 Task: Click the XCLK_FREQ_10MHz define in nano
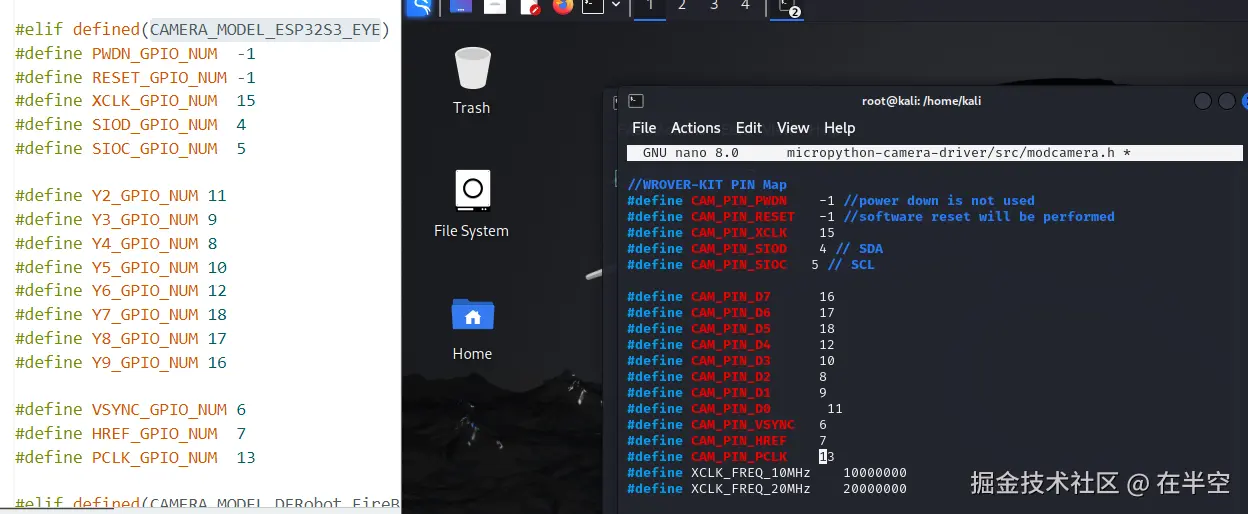tap(767, 473)
